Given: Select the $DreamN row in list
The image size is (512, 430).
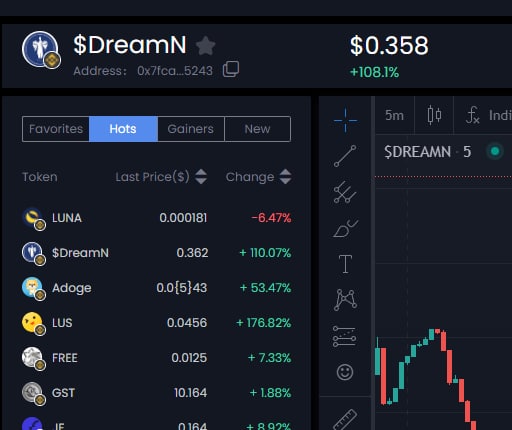Looking at the screenshot, I should (x=156, y=253).
